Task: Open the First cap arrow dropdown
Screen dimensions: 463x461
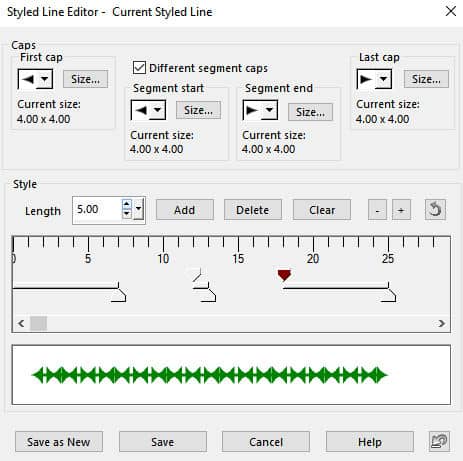Action: pos(44,79)
